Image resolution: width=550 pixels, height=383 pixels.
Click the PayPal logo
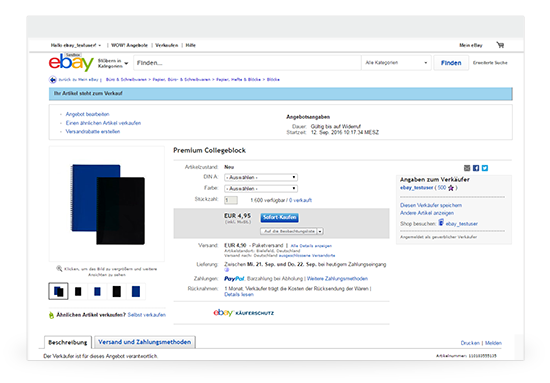tap(234, 278)
